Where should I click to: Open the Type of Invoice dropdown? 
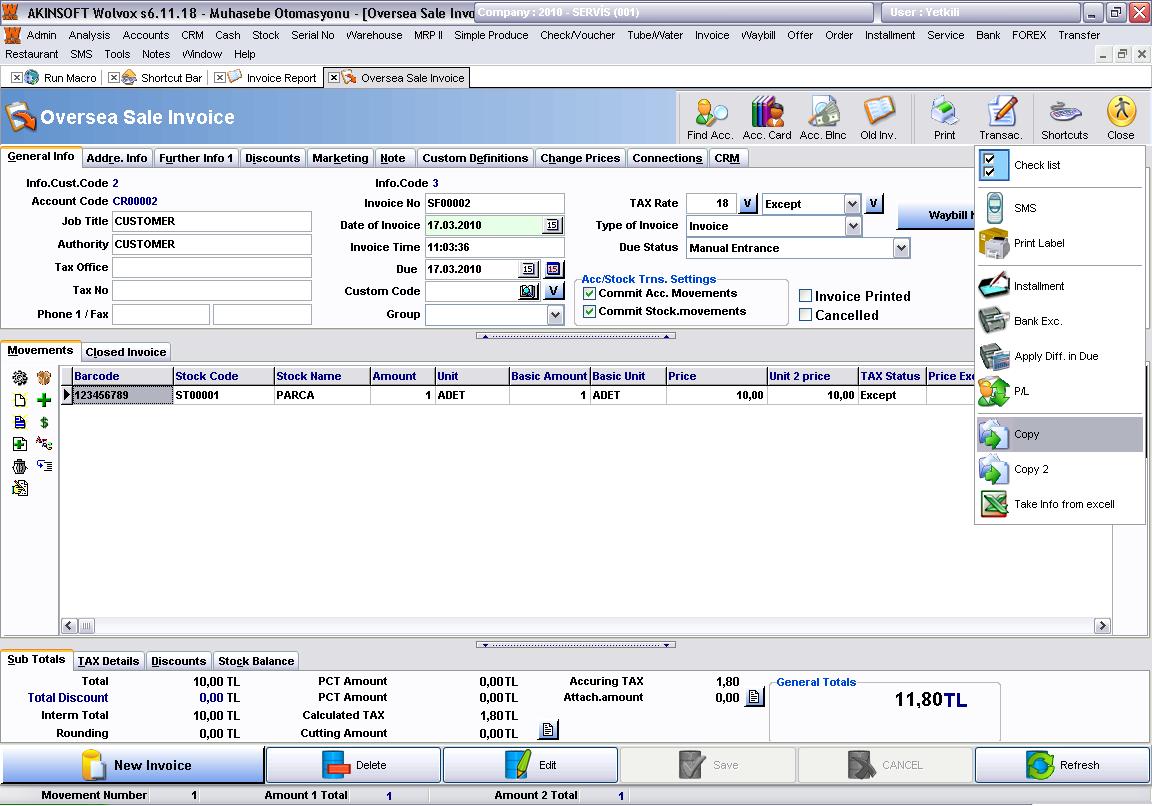[853, 226]
